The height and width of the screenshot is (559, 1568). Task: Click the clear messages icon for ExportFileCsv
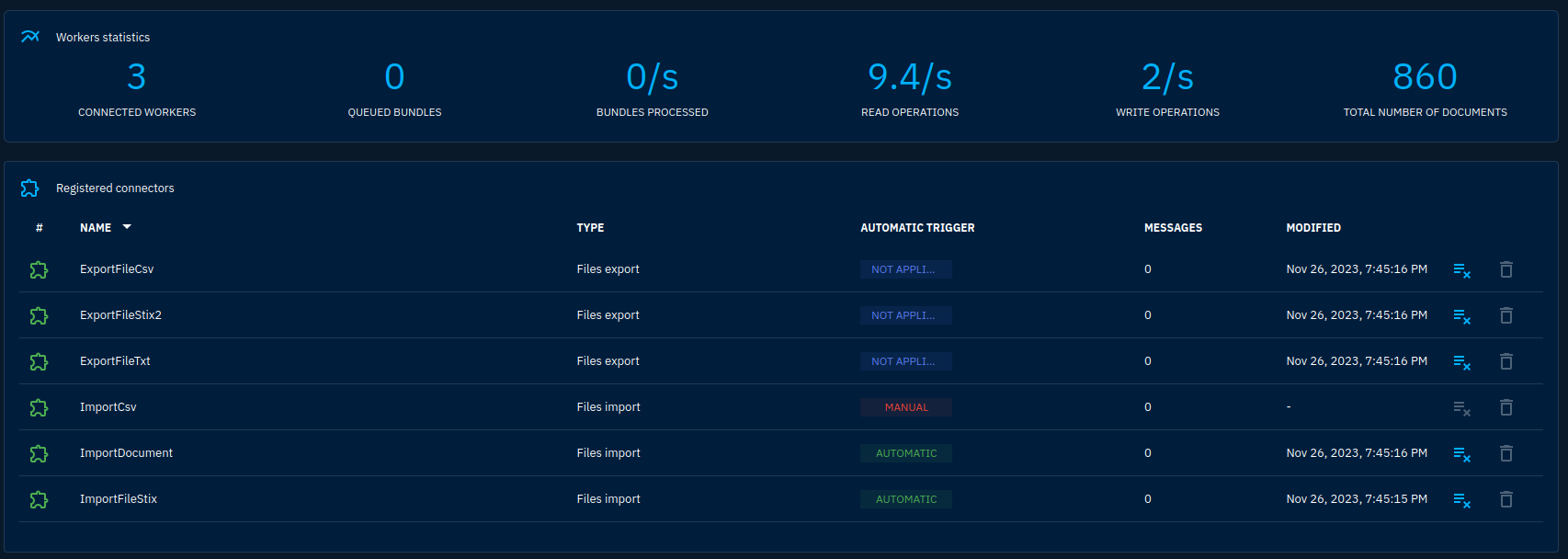1461,270
